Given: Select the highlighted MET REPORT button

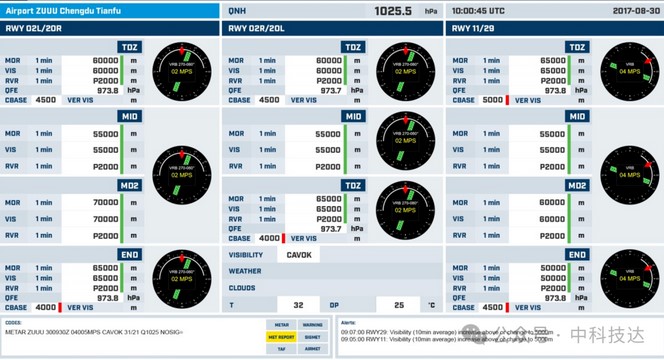Looking at the screenshot, I should (281, 337).
